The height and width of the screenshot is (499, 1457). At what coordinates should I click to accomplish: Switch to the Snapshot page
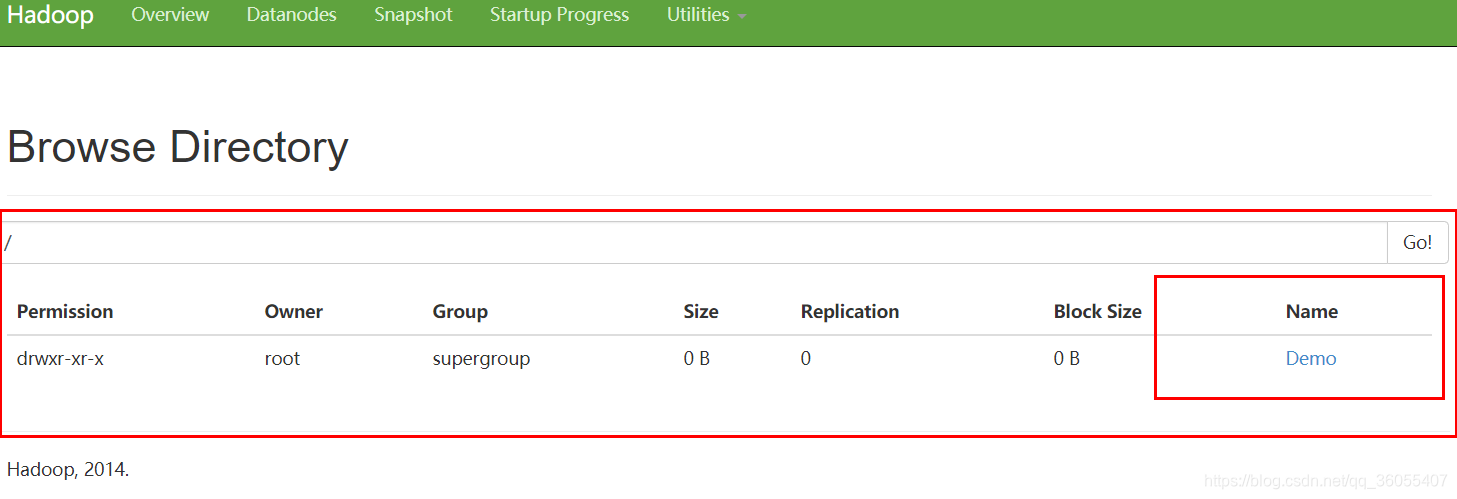point(413,15)
